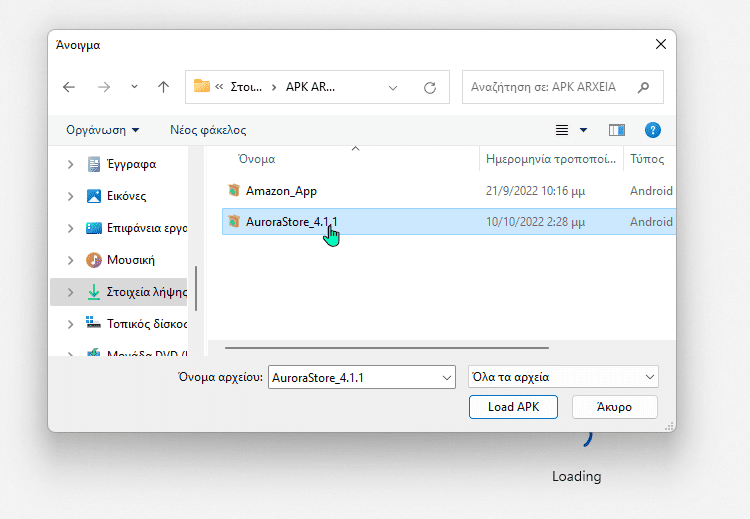The image size is (750, 519).
Task: Click the APK AR... breadcrumb segment
Action: pos(310,87)
